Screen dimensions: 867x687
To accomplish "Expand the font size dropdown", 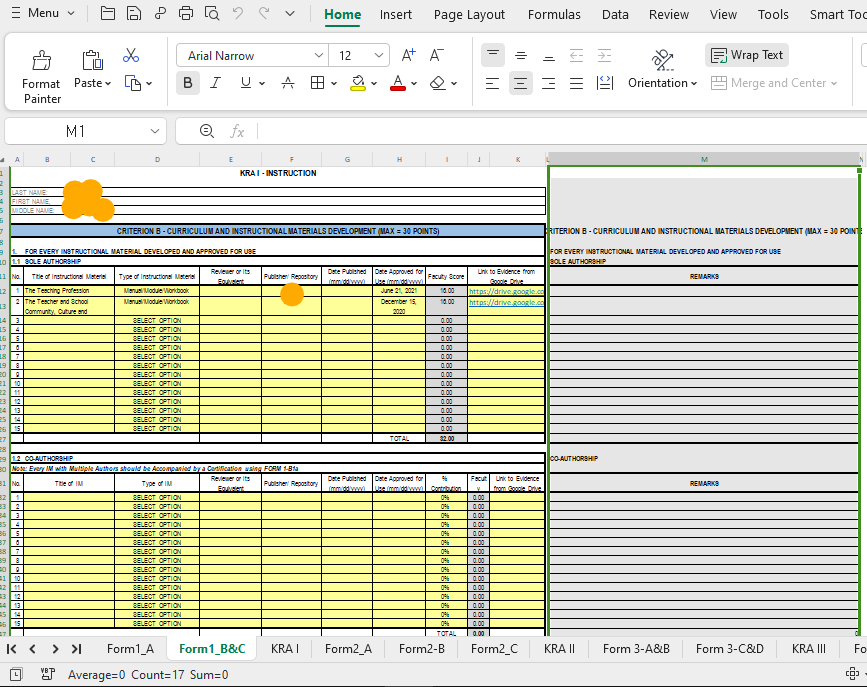I will click(379, 56).
